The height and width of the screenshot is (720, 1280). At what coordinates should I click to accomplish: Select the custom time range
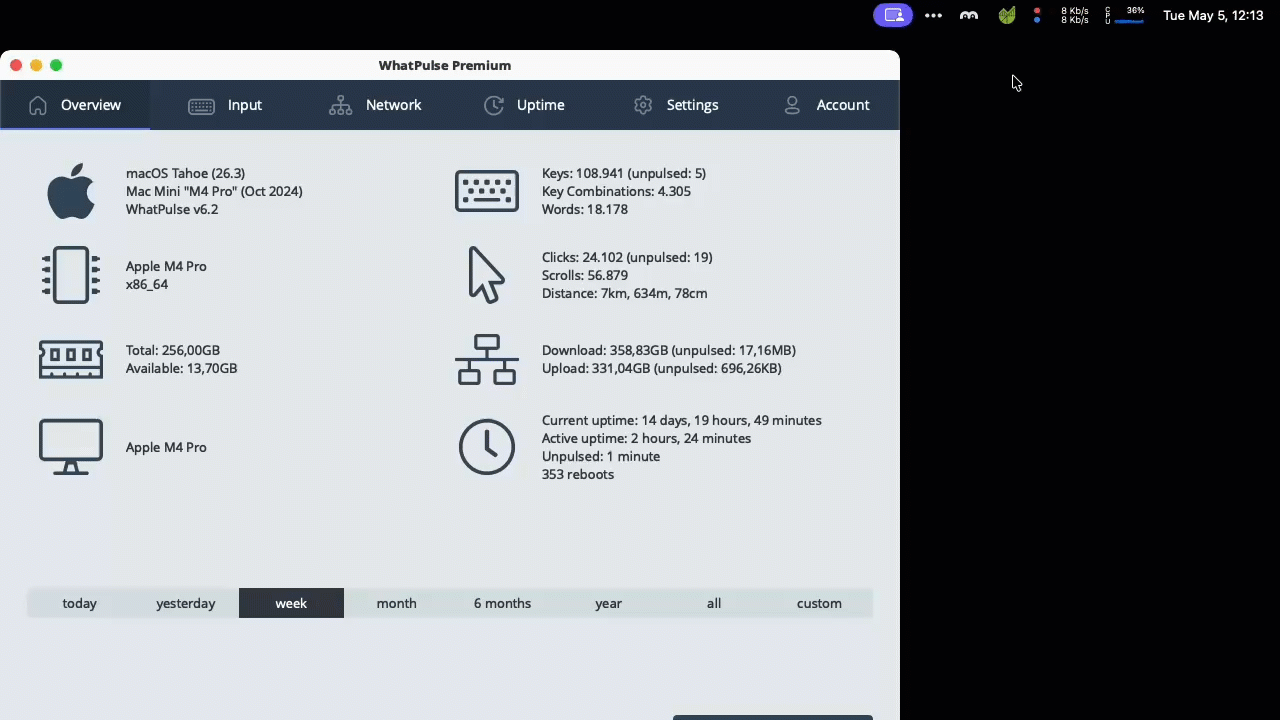click(x=819, y=603)
